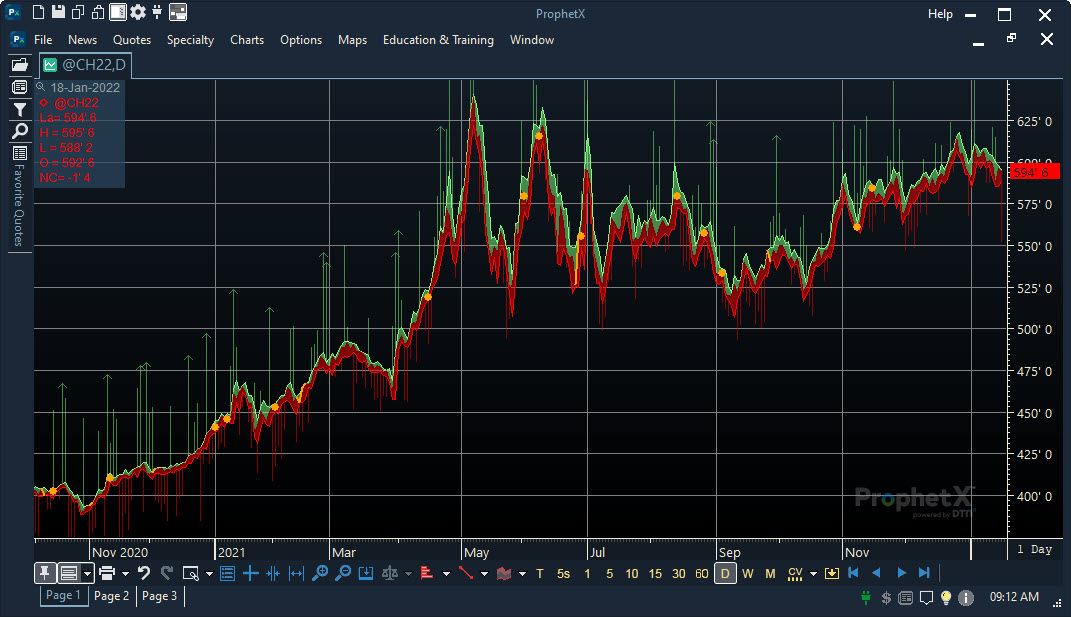Select the 60 minute interval button
Image resolution: width=1071 pixels, height=617 pixels.
pos(701,574)
